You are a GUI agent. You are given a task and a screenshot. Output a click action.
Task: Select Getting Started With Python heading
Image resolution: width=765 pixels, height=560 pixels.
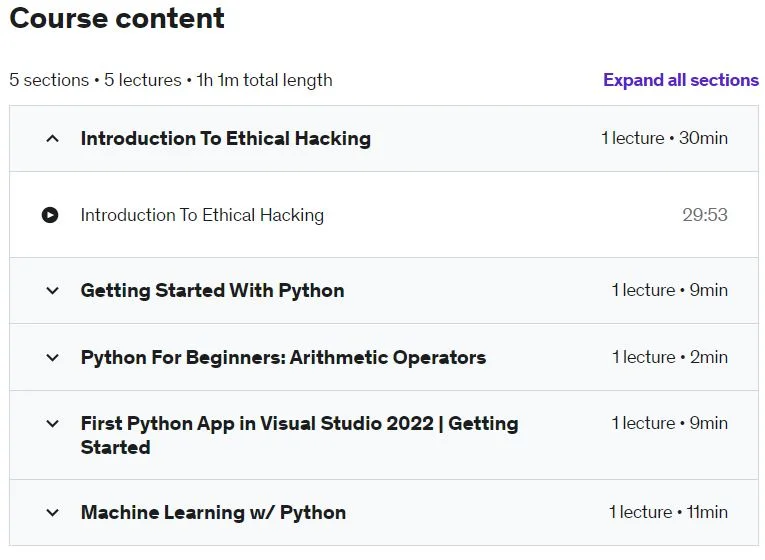(212, 291)
